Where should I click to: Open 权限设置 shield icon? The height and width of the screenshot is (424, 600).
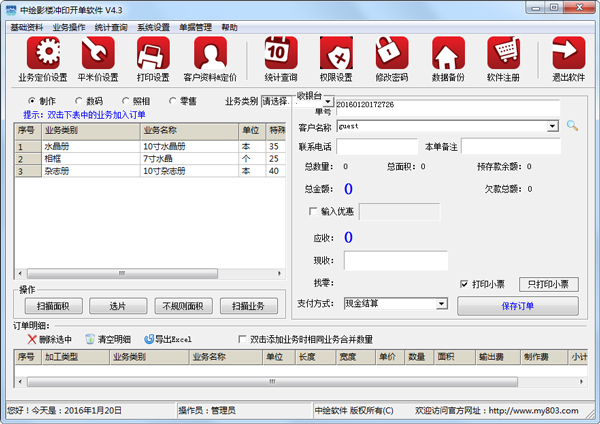[x=336, y=53]
